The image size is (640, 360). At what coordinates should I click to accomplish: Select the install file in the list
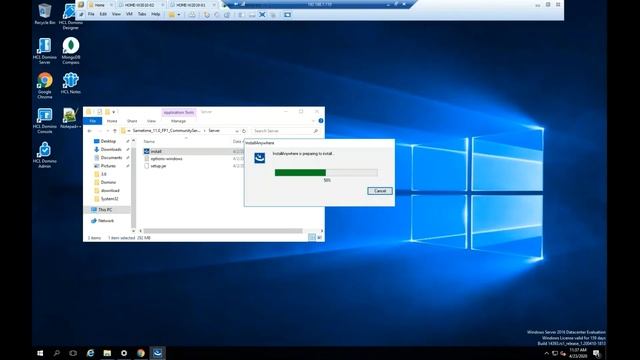(x=156, y=151)
